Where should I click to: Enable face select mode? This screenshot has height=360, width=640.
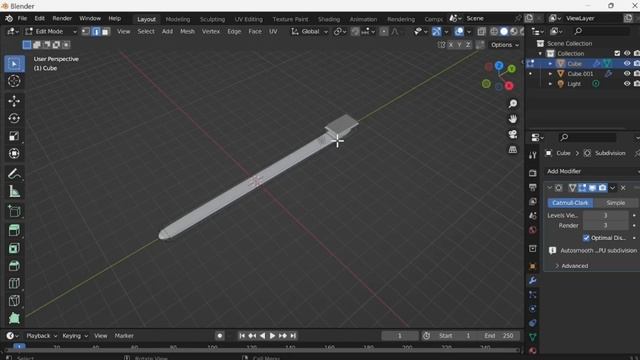pos(105,31)
